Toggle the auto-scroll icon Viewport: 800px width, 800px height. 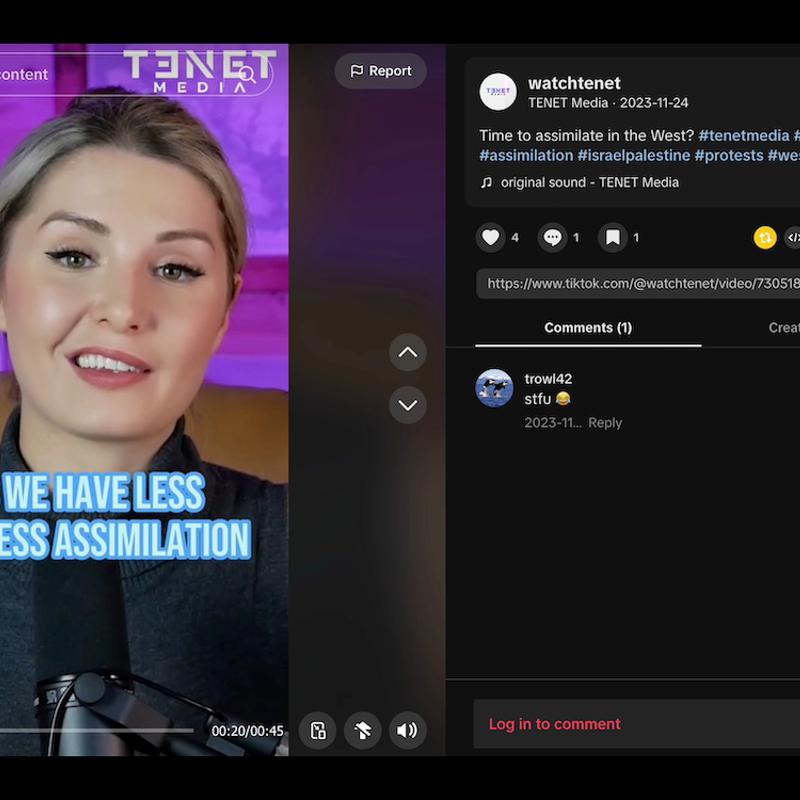coord(362,730)
